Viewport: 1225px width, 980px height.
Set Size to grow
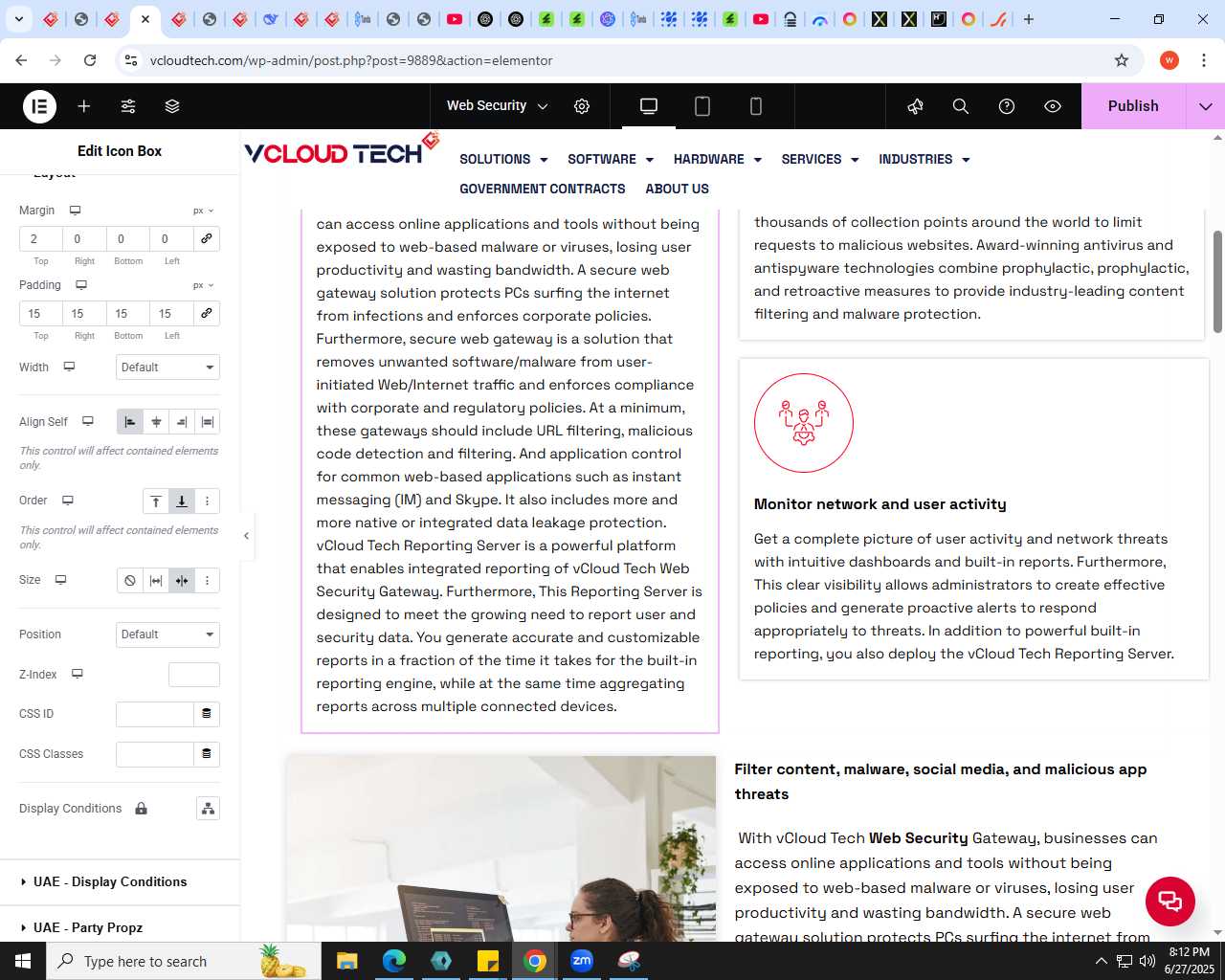point(156,581)
